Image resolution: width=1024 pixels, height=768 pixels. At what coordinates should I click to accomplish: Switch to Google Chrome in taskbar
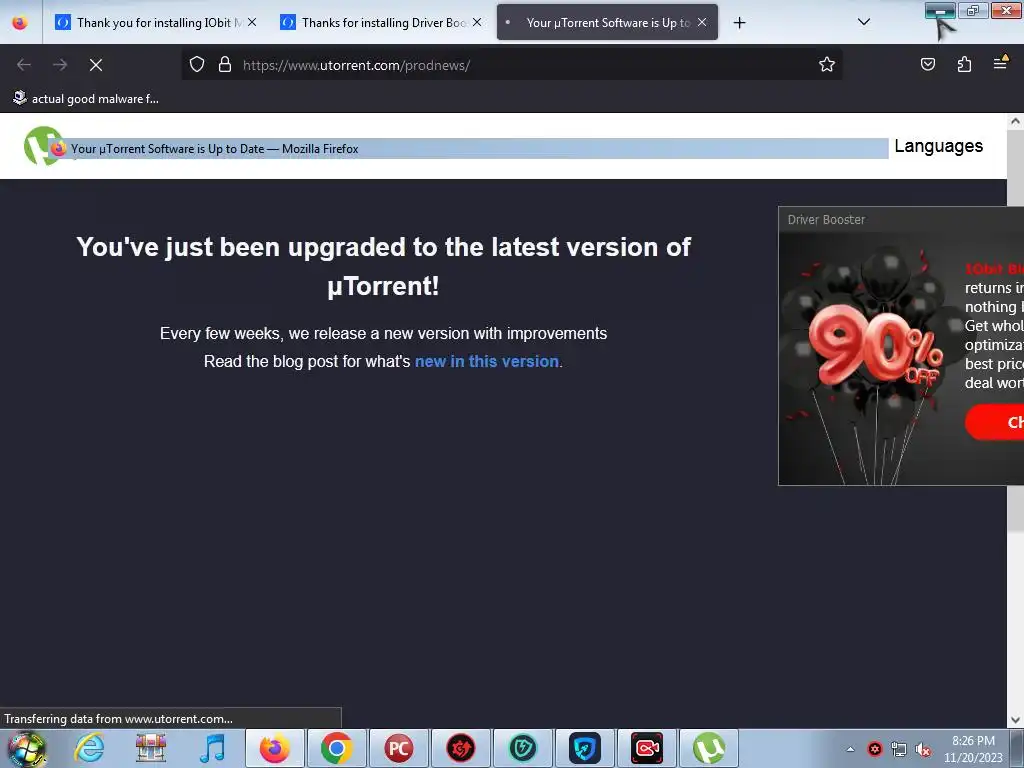(x=336, y=748)
